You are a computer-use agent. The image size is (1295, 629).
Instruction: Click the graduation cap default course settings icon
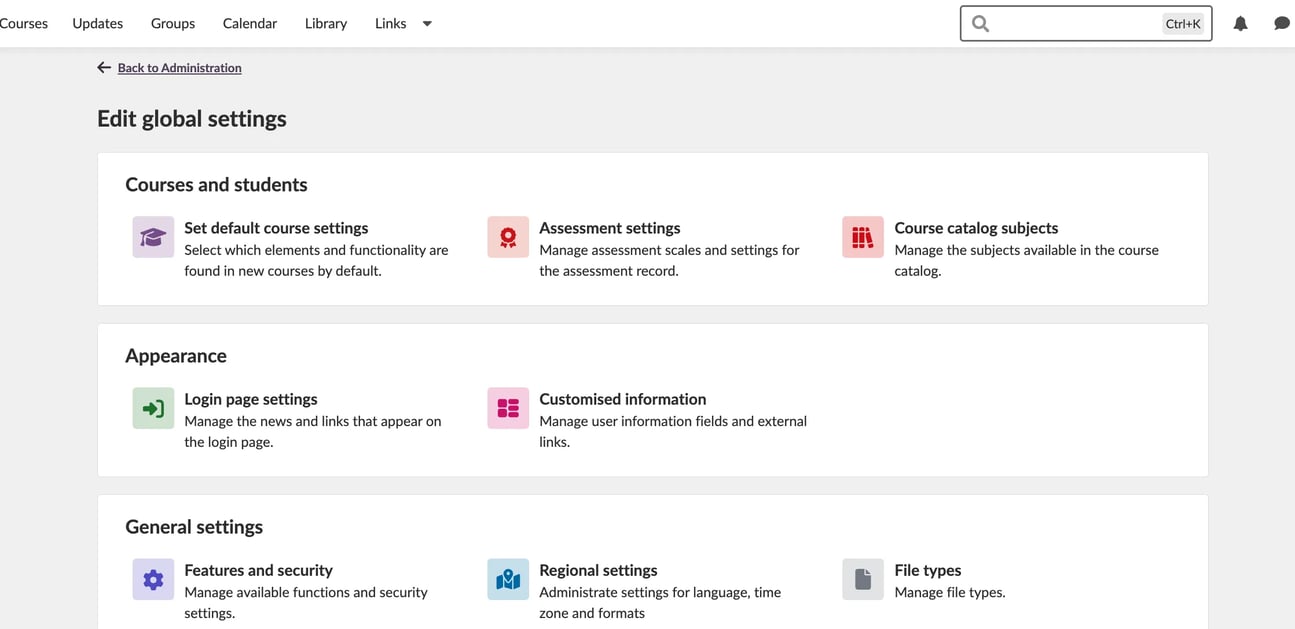[153, 238]
